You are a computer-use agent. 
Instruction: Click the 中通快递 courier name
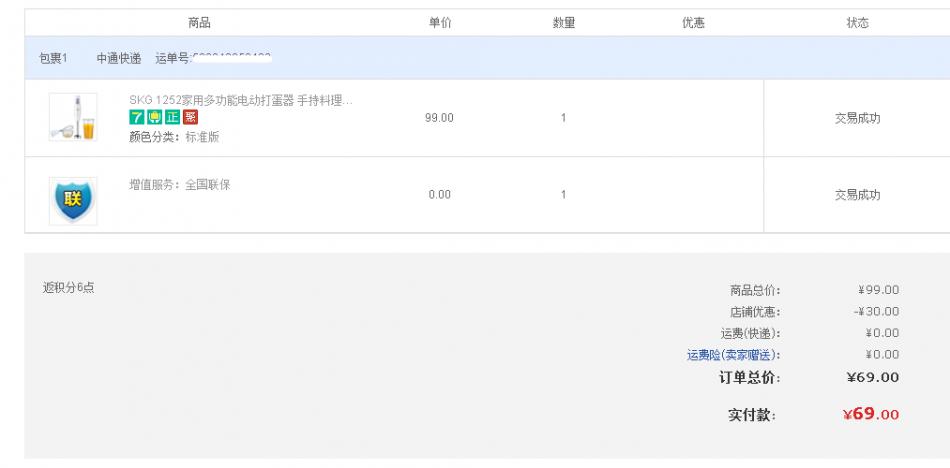(x=119, y=58)
